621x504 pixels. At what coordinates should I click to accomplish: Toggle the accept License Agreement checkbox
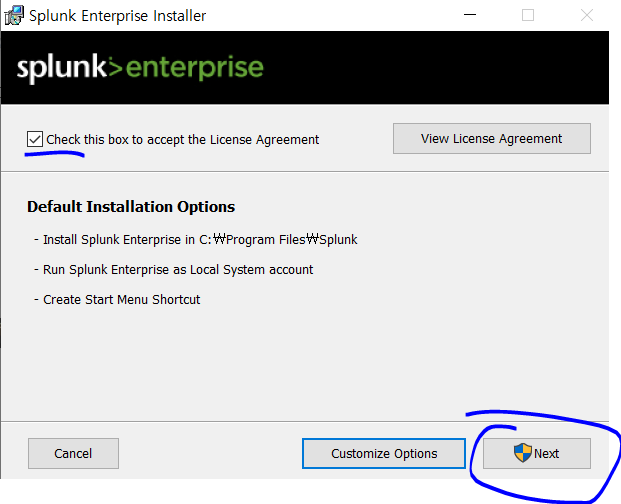(x=35, y=139)
